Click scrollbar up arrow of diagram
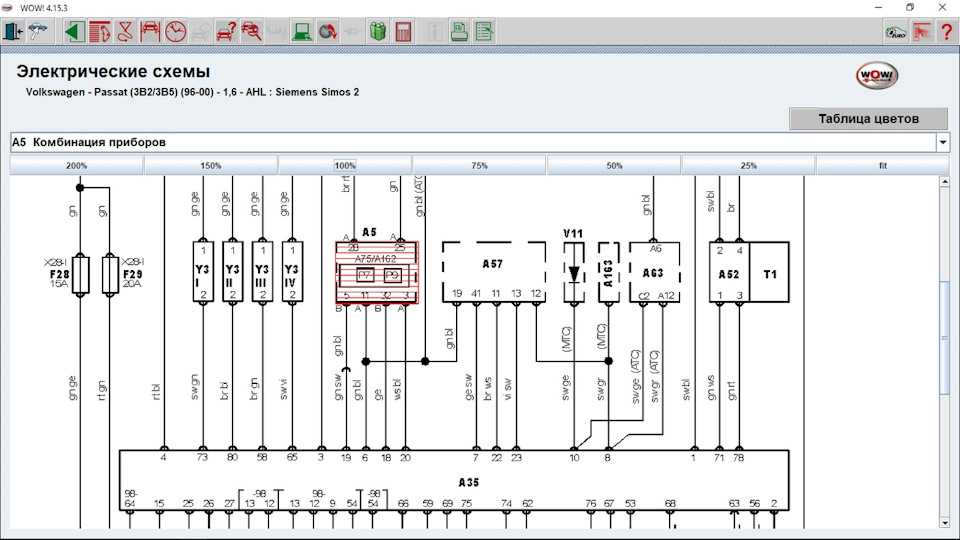The height and width of the screenshot is (540, 960). (x=945, y=182)
